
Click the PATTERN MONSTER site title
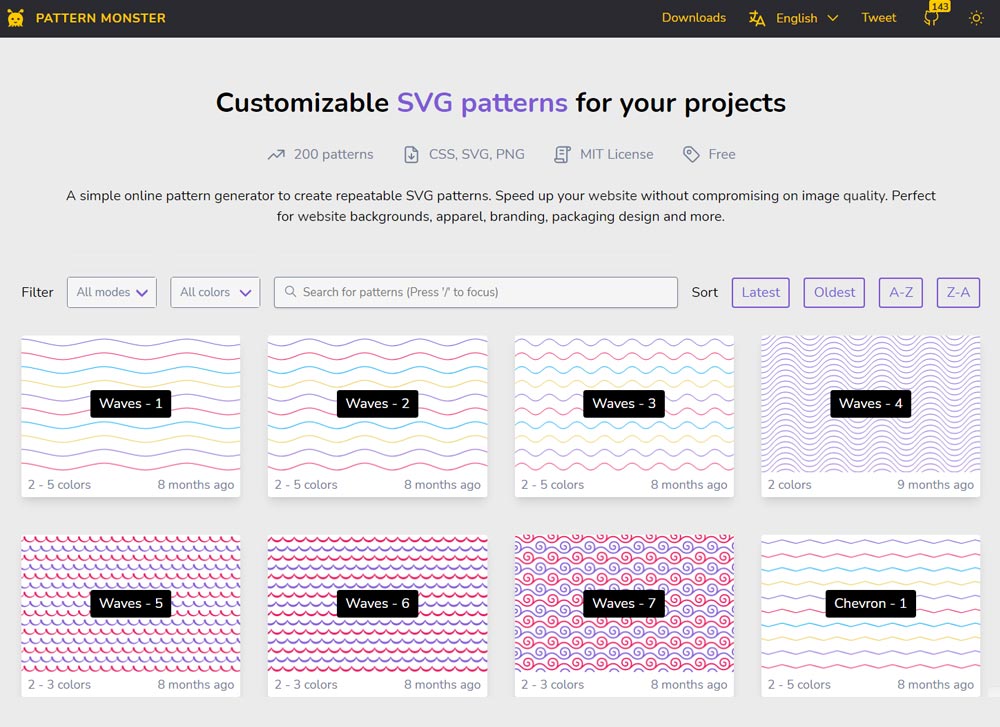pos(101,18)
